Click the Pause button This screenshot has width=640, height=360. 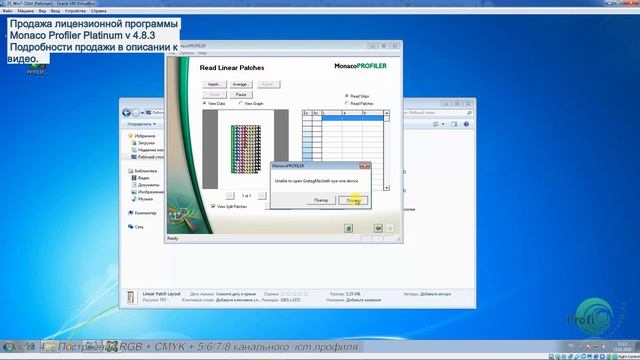[241, 95]
